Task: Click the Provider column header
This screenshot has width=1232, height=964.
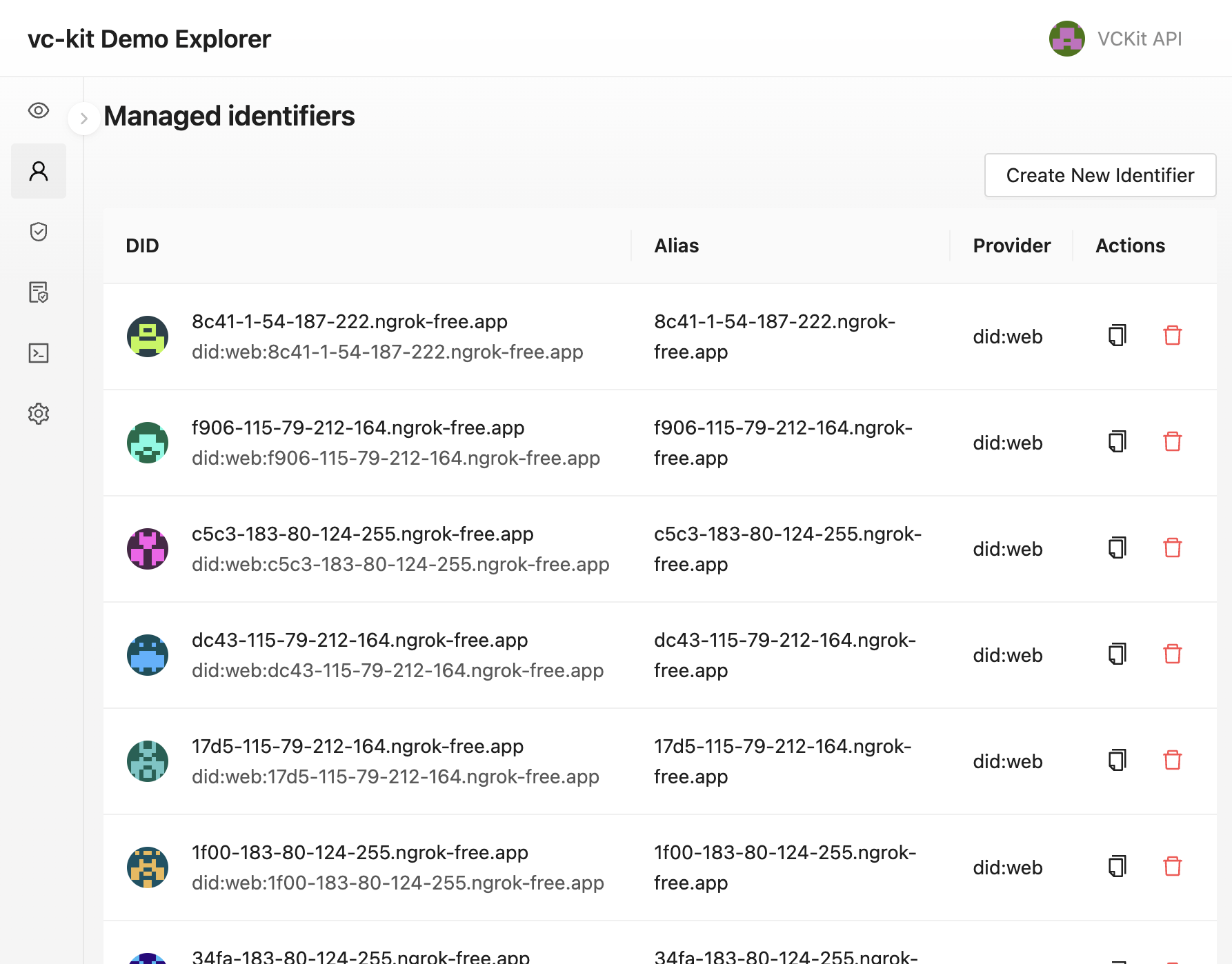Action: [1012, 245]
